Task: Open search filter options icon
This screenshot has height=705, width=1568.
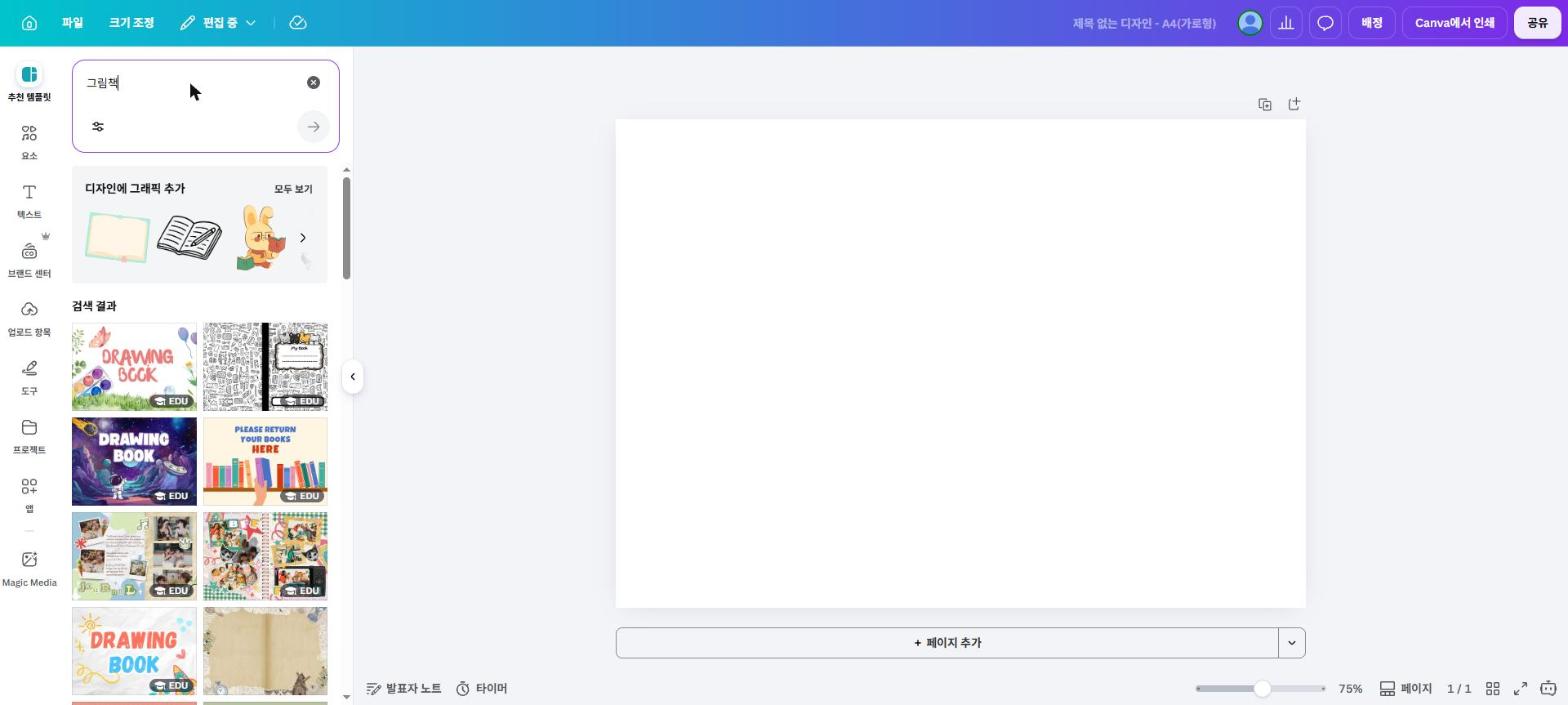Action: [98, 127]
